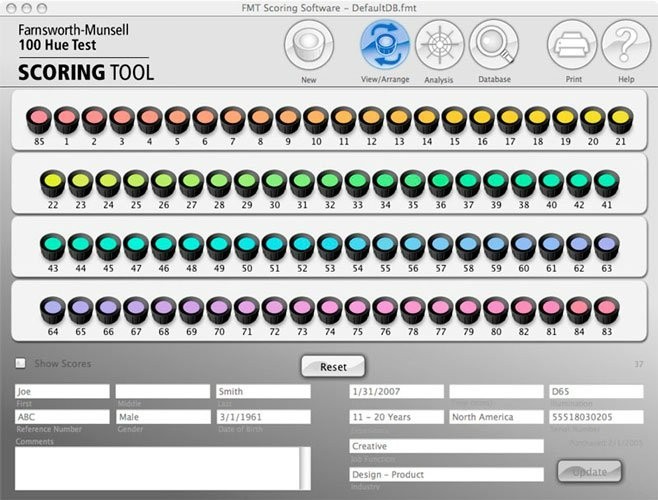Click the First name field containing Joe
Viewport: 658px width, 500px height.
point(62,391)
